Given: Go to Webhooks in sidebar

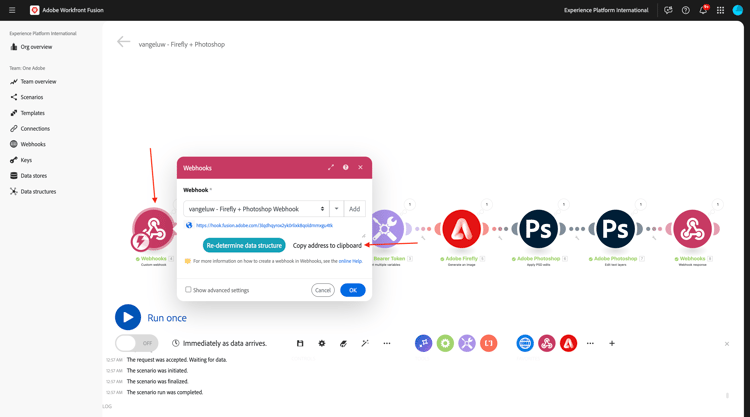Looking at the screenshot, I should pos(28,144).
